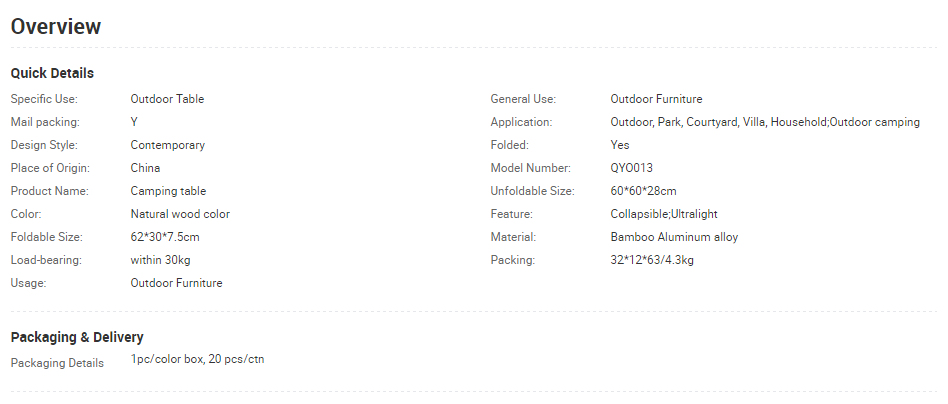Click the Natural wood color value

click(x=180, y=214)
